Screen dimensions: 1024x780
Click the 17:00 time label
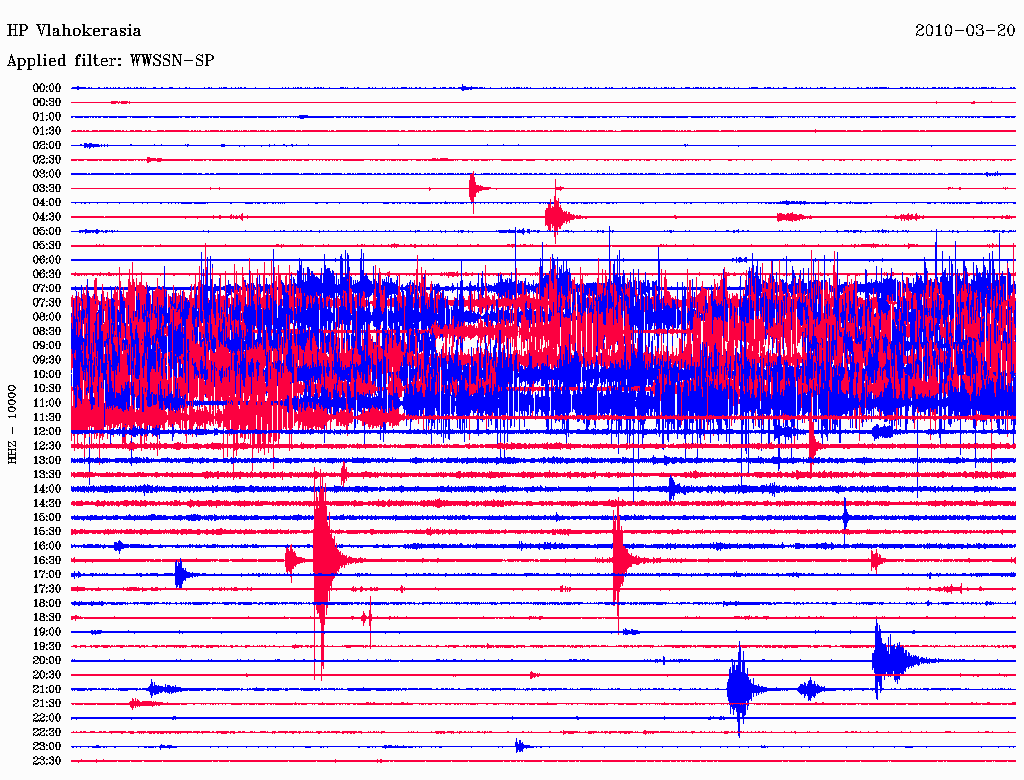(x=47, y=575)
